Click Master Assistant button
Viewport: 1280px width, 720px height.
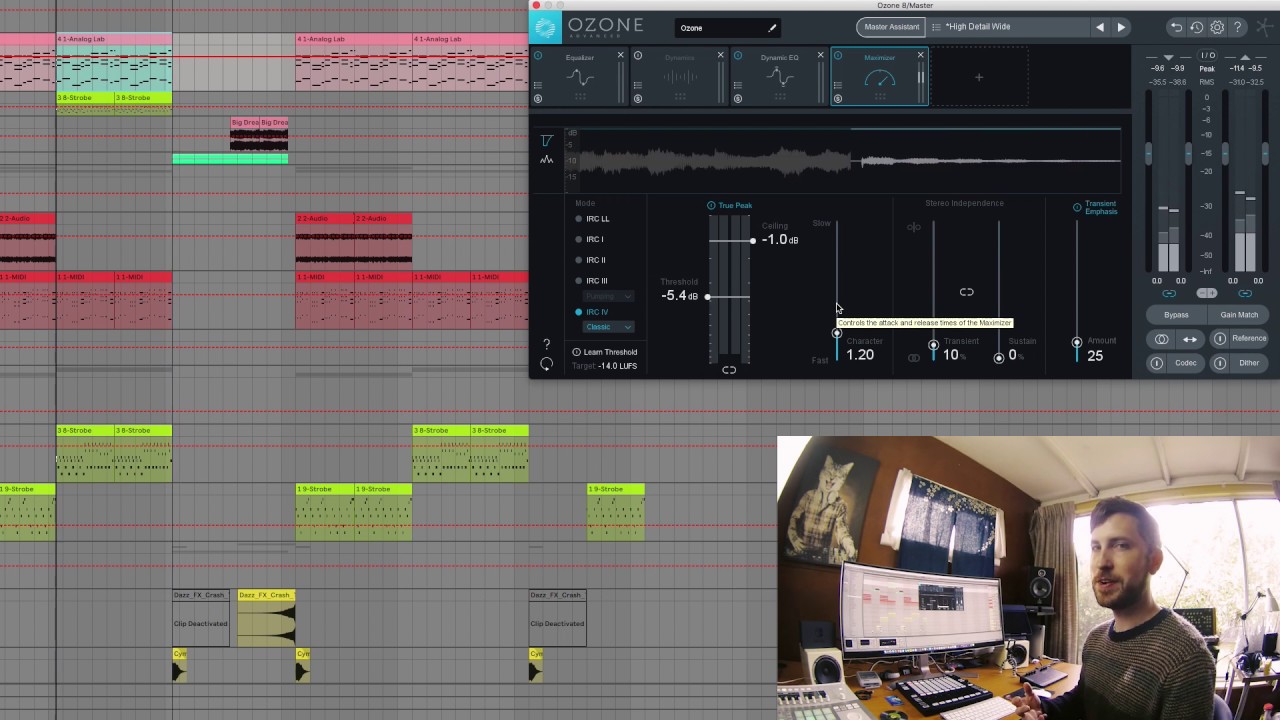(891, 27)
